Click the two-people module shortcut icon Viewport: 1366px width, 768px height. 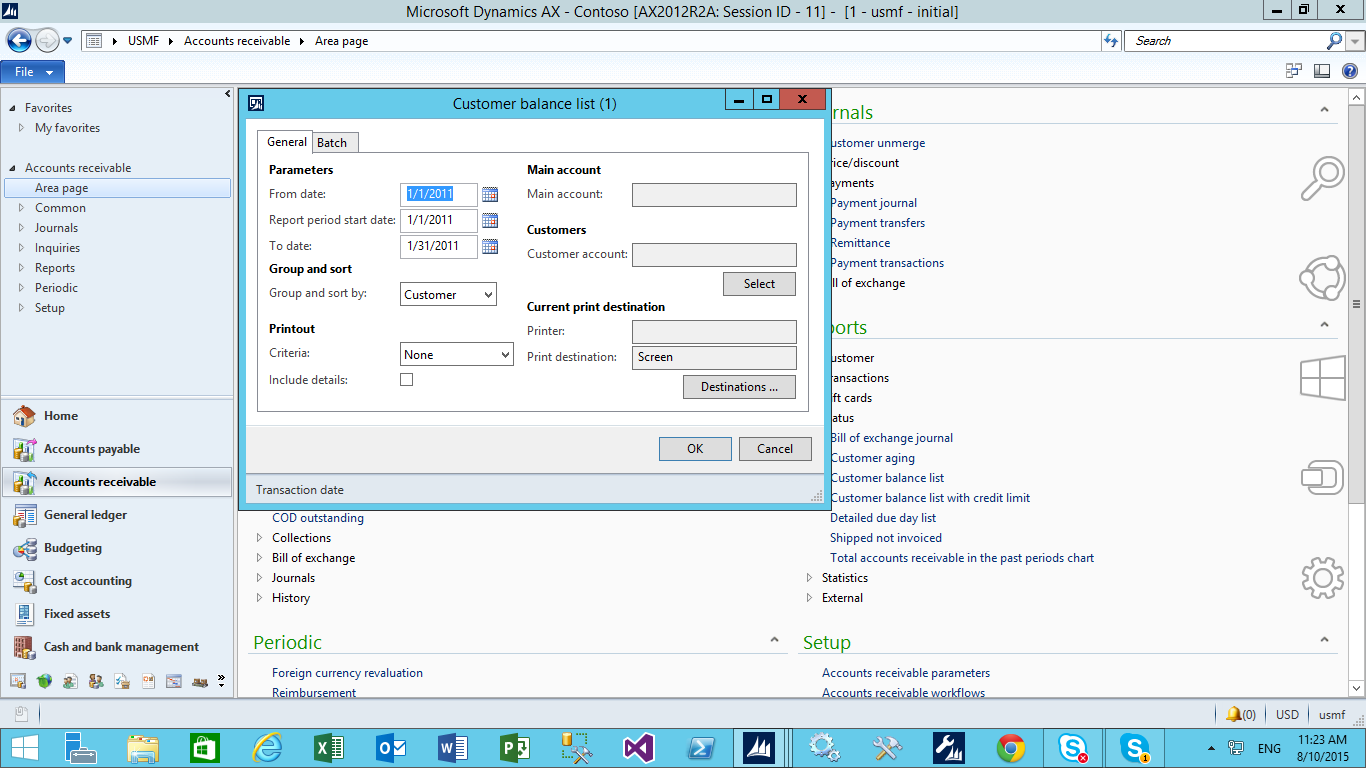[96, 681]
